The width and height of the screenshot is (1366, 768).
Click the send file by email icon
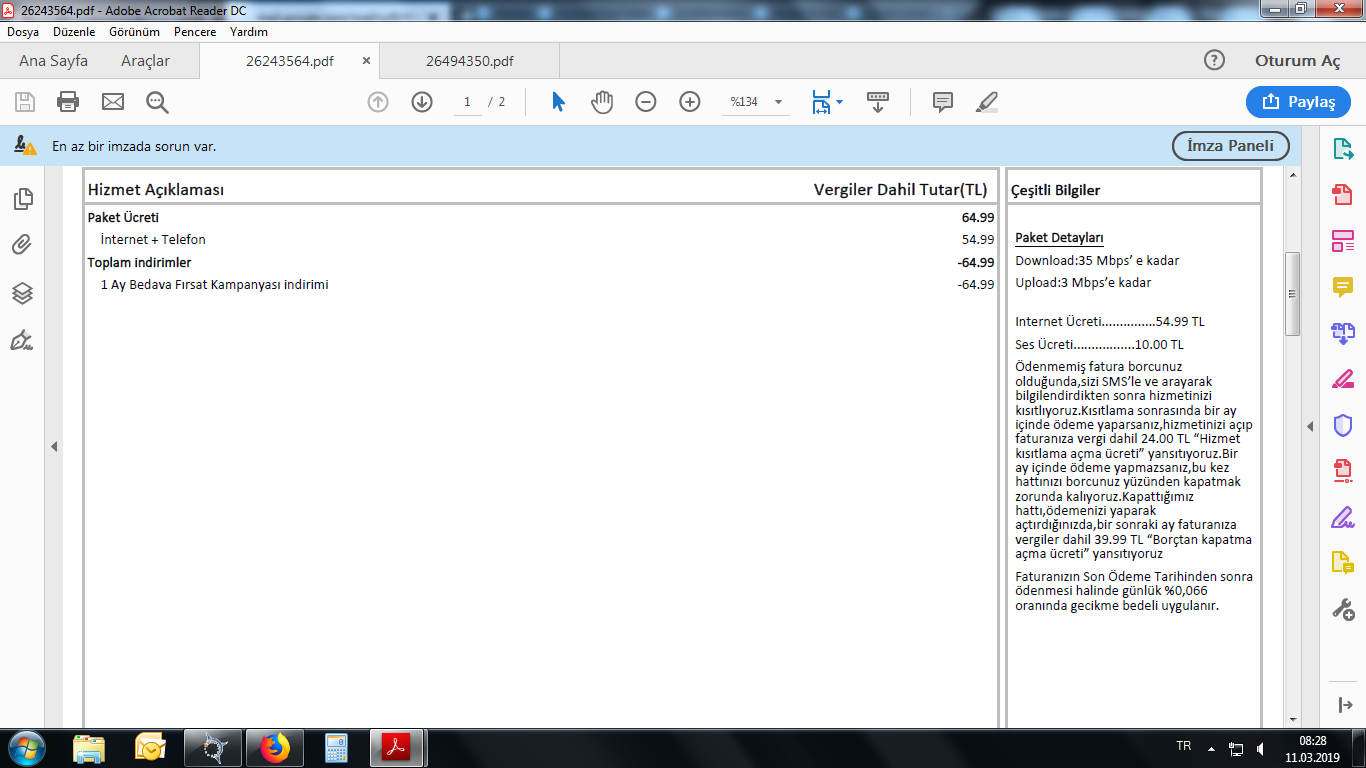[113, 102]
